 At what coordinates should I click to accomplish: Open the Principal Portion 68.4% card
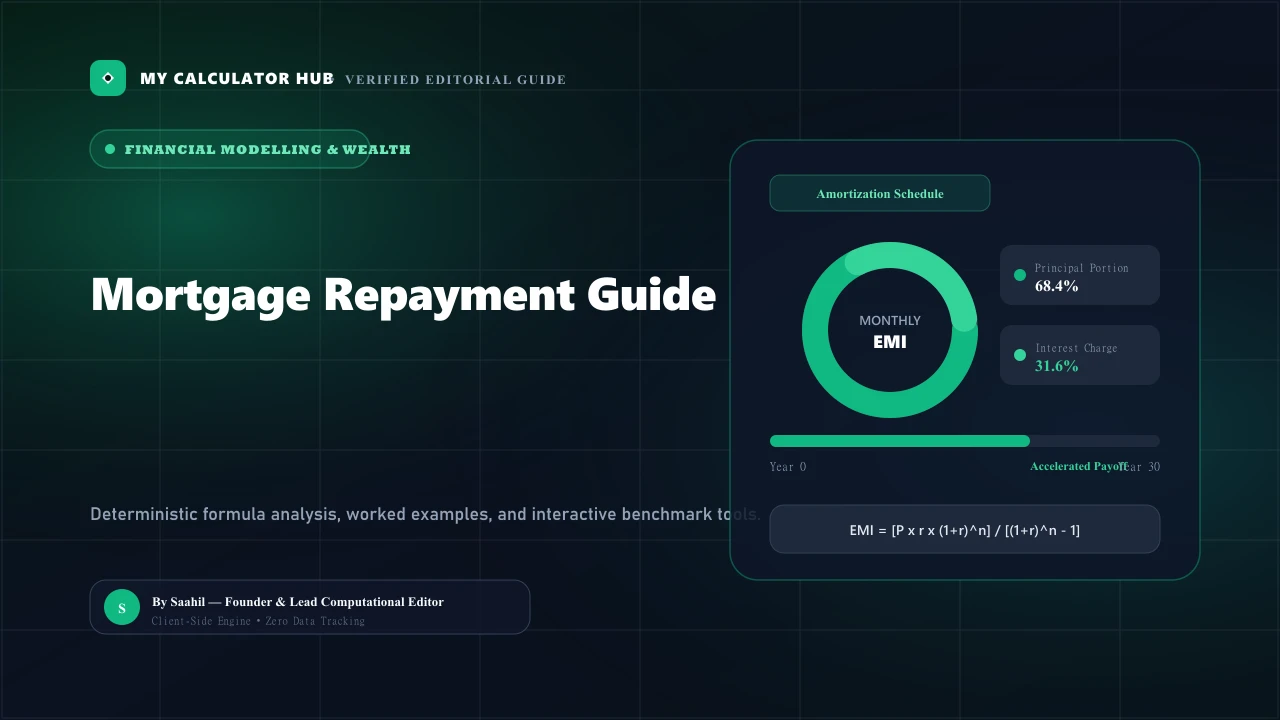[x=1080, y=275]
